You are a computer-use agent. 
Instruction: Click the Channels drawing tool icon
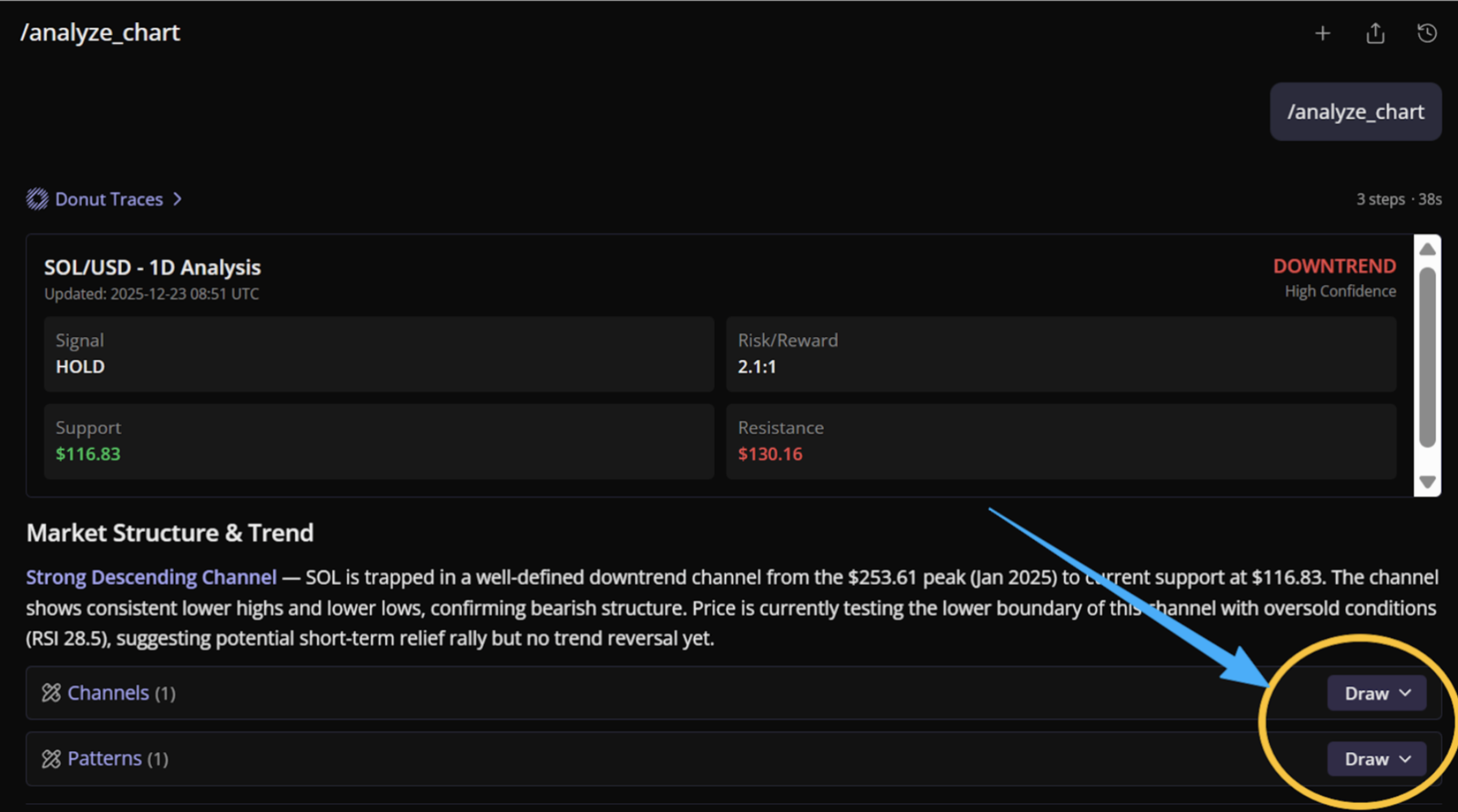(51, 693)
